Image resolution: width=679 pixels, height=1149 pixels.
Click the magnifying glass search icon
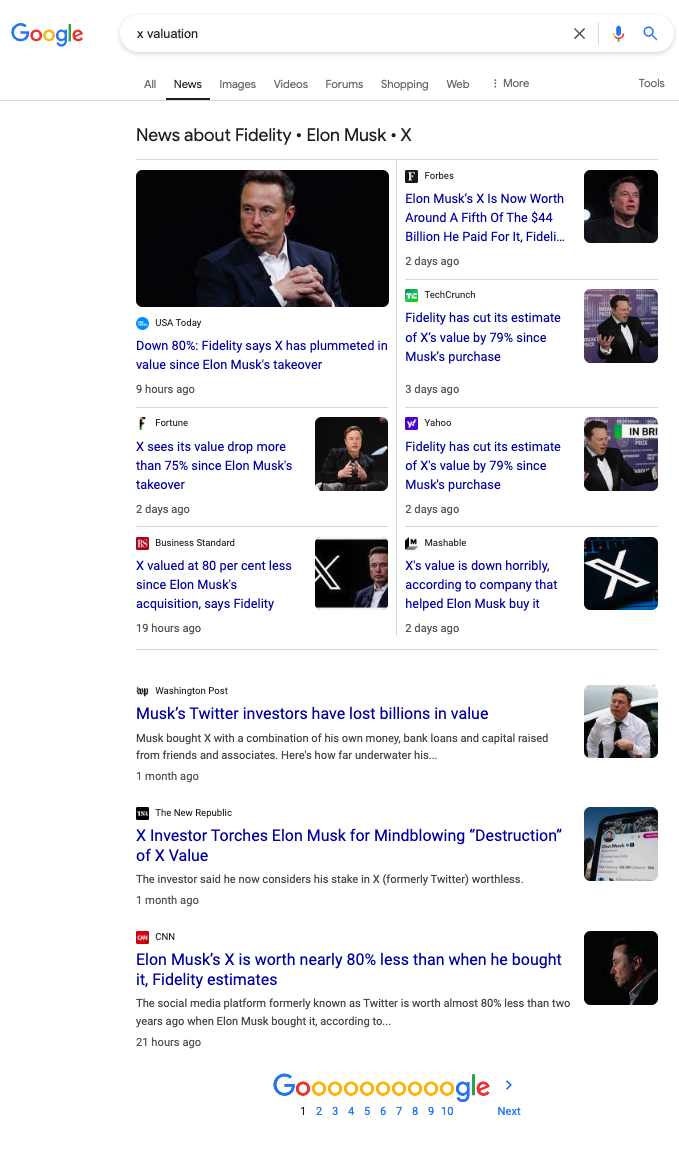tap(650, 34)
